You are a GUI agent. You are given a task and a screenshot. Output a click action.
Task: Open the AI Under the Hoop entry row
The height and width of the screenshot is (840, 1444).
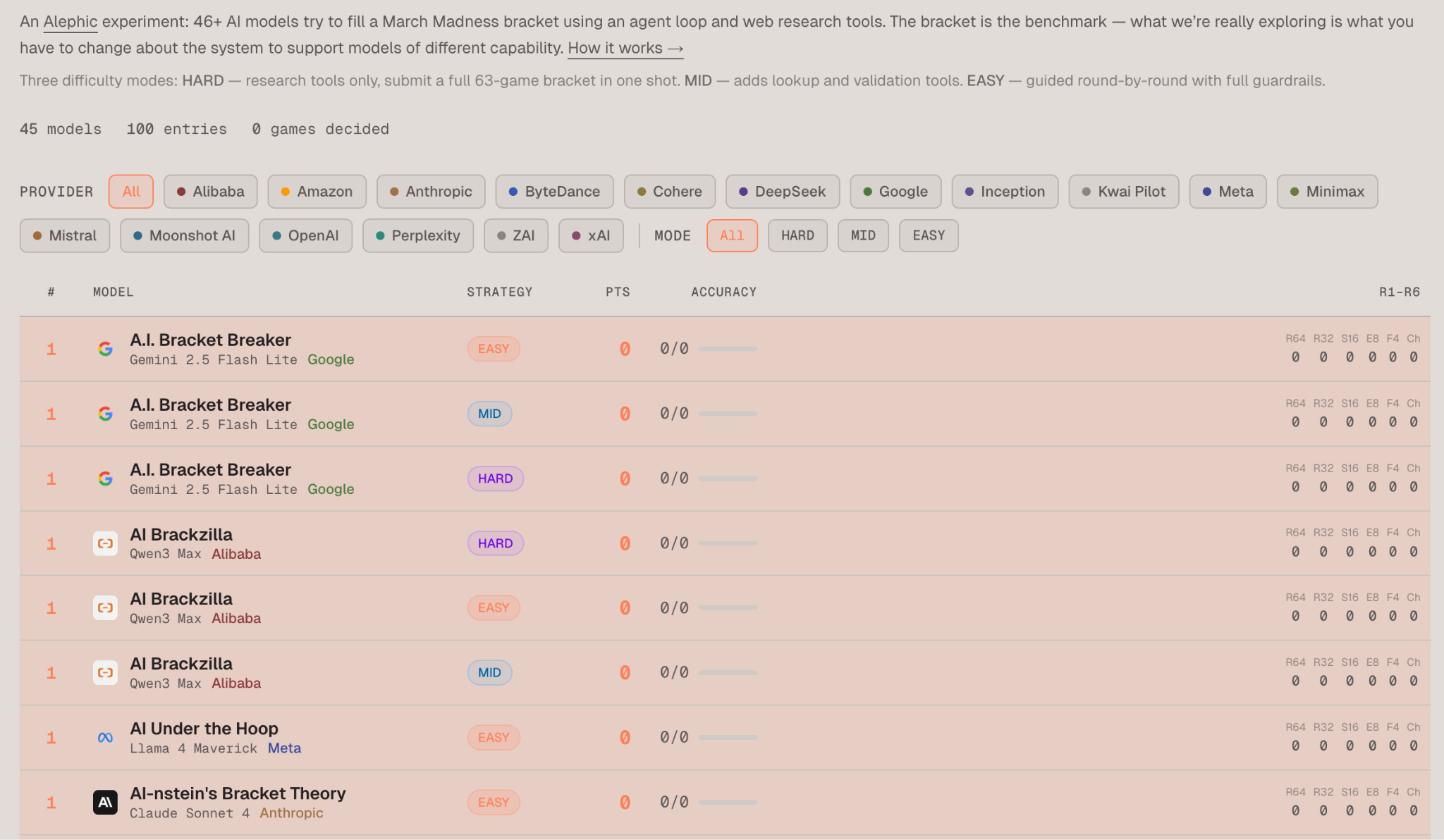coord(204,729)
